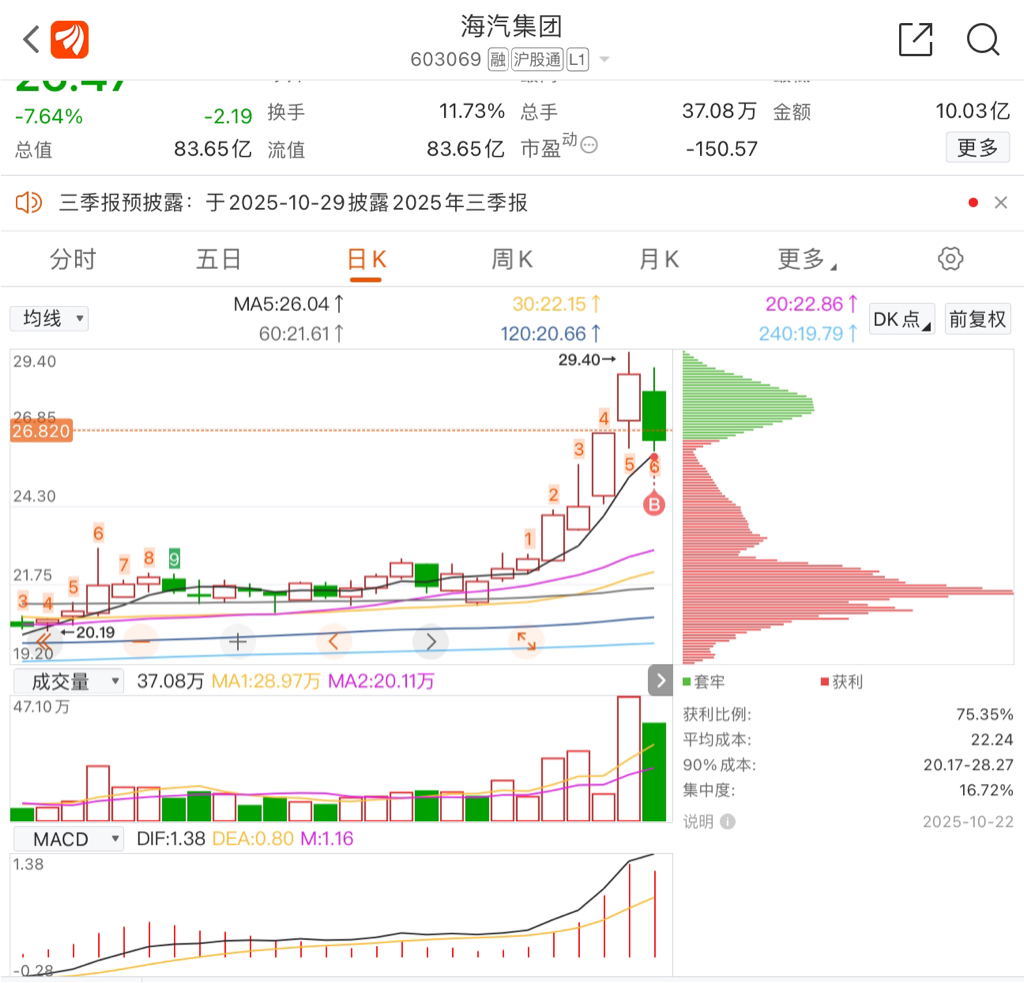Jump to earliest data with double-left arrows
The height and width of the screenshot is (983, 1024).
44,642
